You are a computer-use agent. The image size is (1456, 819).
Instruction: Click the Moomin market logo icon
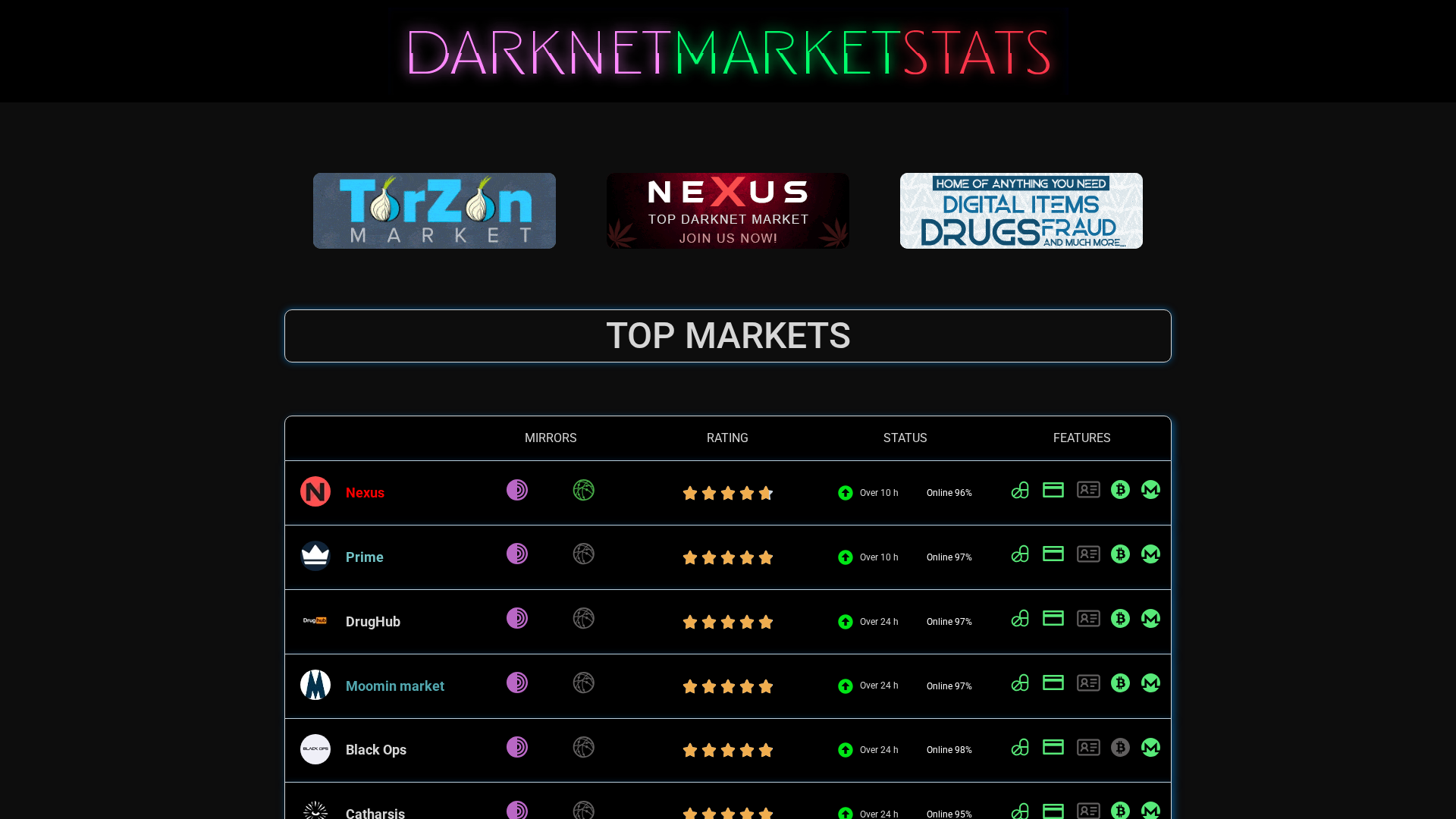[x=315, y=685]
